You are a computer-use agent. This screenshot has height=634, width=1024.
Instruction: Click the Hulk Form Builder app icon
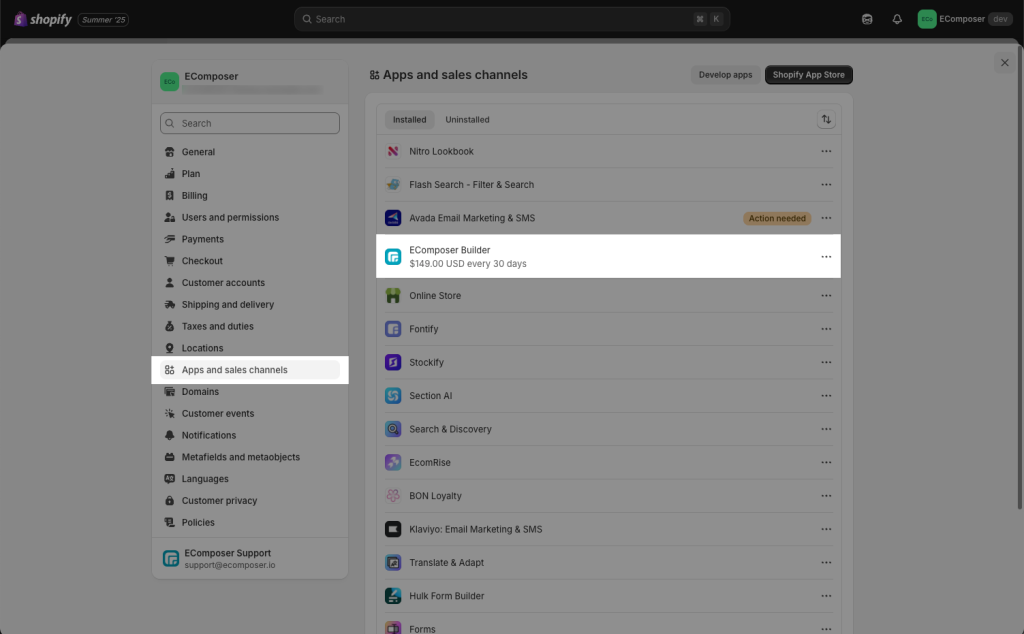393,595
